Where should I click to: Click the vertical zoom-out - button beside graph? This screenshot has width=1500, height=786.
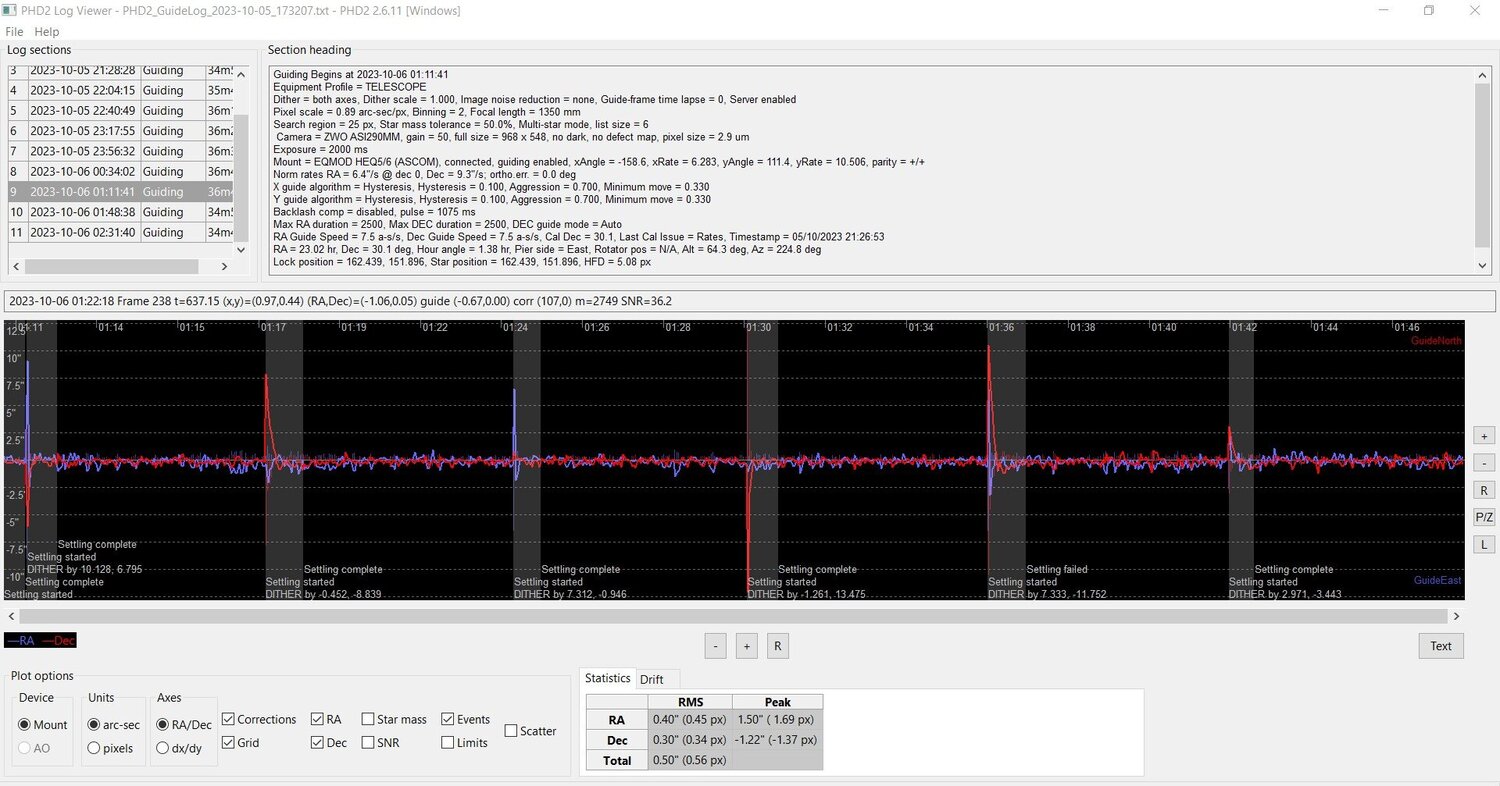1484,463
